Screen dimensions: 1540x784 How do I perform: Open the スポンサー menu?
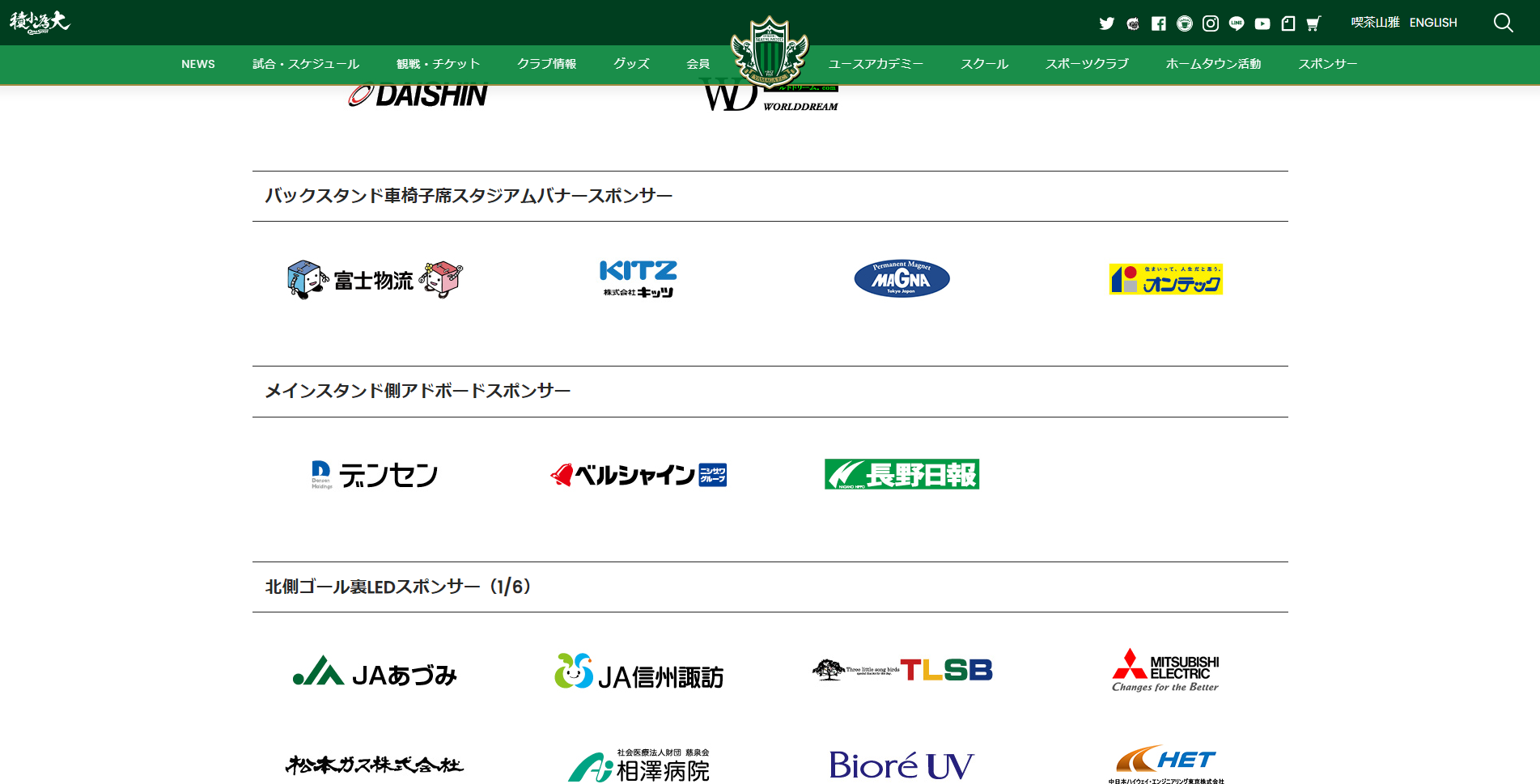coord(1328,64)
